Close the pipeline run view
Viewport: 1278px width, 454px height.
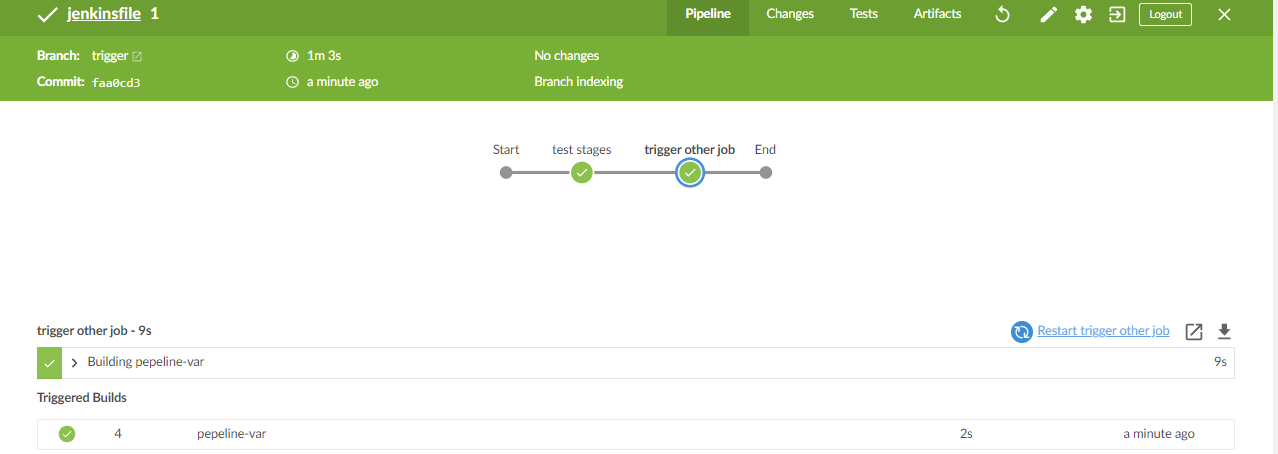click(1224, 15)
